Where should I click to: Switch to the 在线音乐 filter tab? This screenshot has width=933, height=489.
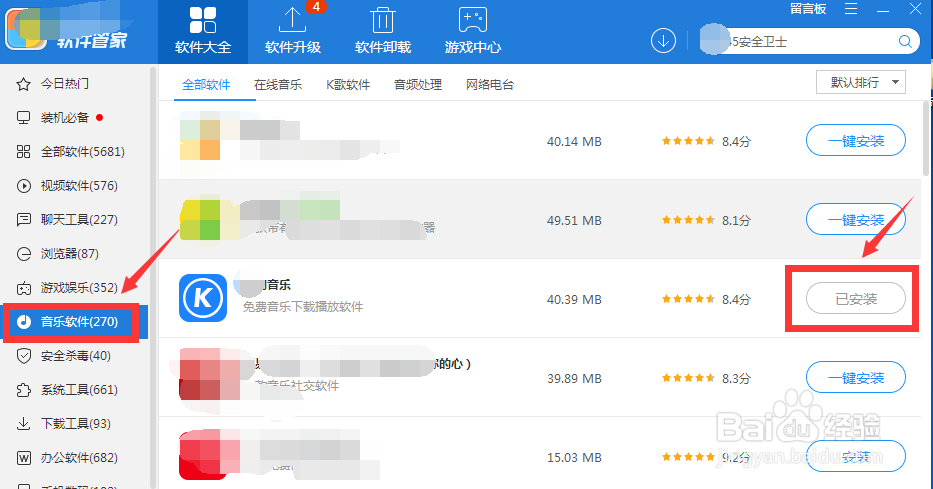pyautogui.click(x=278, y=84)
